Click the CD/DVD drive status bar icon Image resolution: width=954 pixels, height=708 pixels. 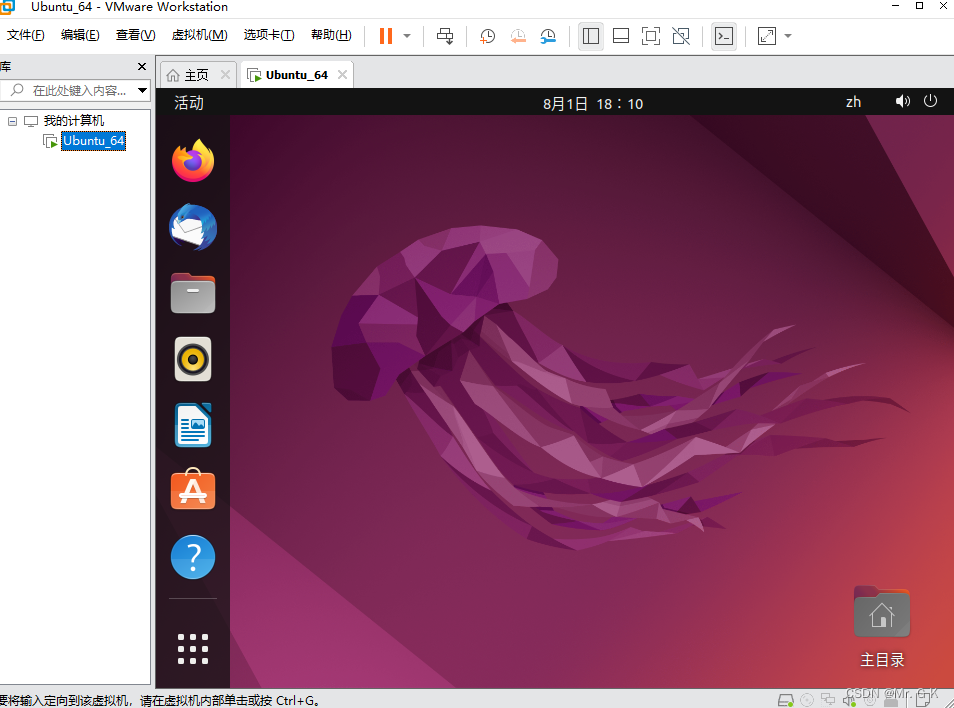[x=807, y=700]
